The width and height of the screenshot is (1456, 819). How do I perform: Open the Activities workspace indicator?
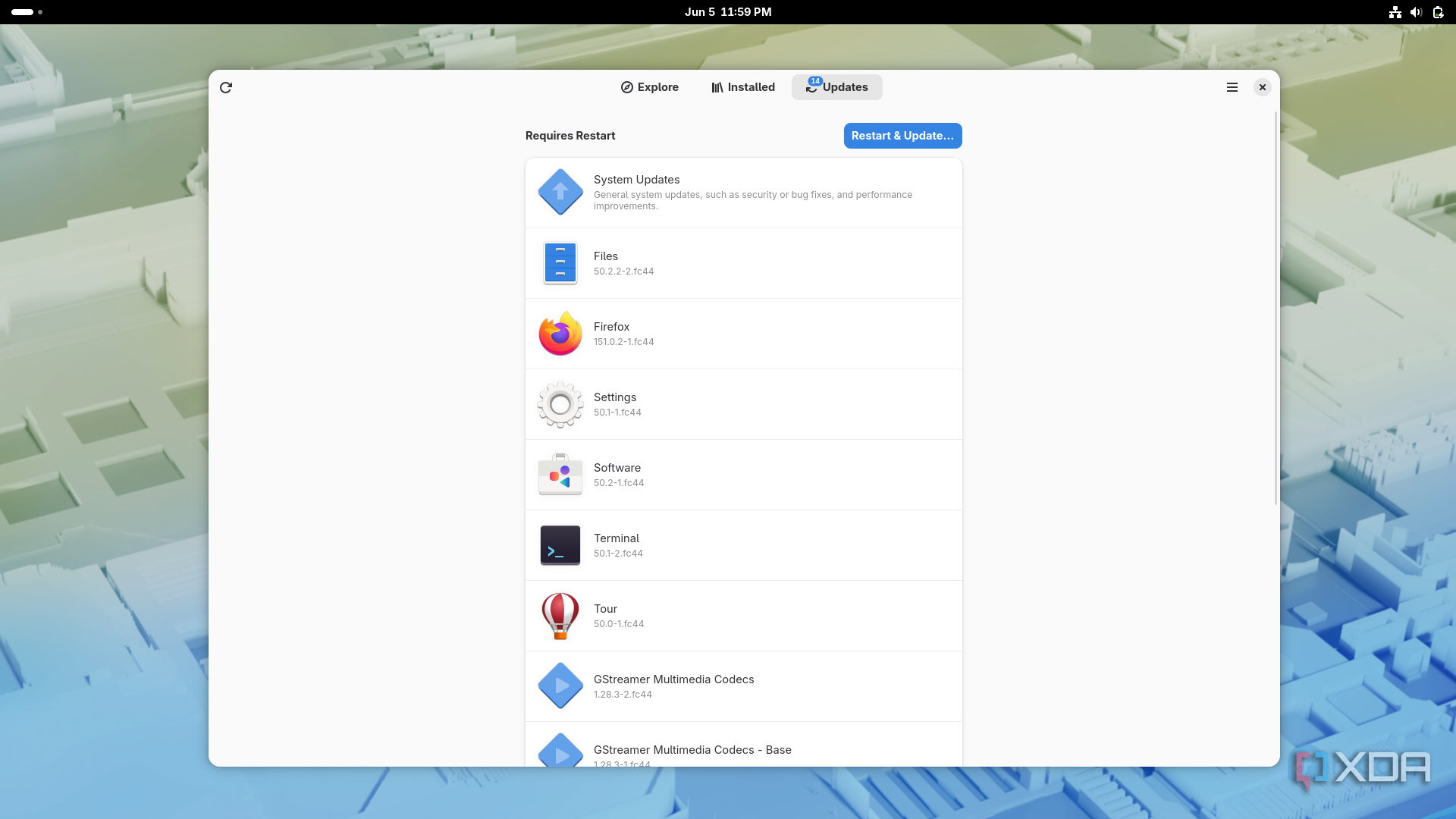click(27, 12)
